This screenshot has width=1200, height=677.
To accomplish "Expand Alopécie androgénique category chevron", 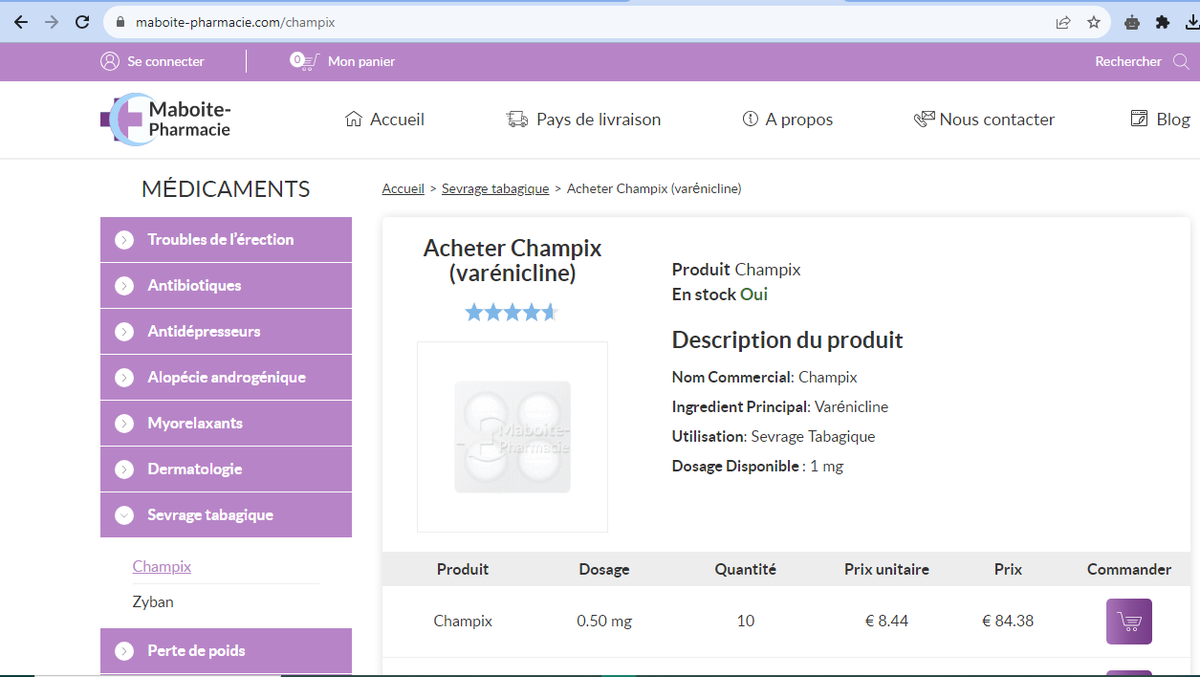I will pyautogui.click(x=124, y=378).
